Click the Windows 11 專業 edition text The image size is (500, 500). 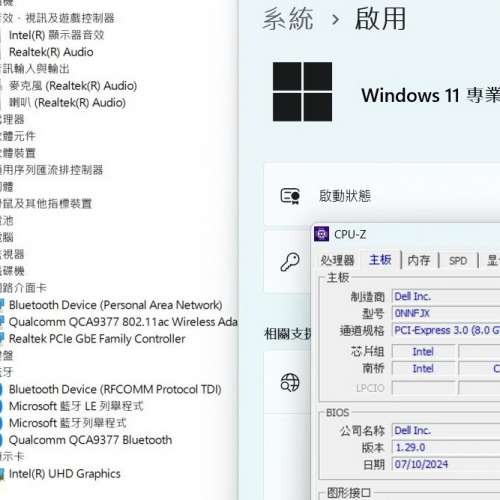click(431, 95)
